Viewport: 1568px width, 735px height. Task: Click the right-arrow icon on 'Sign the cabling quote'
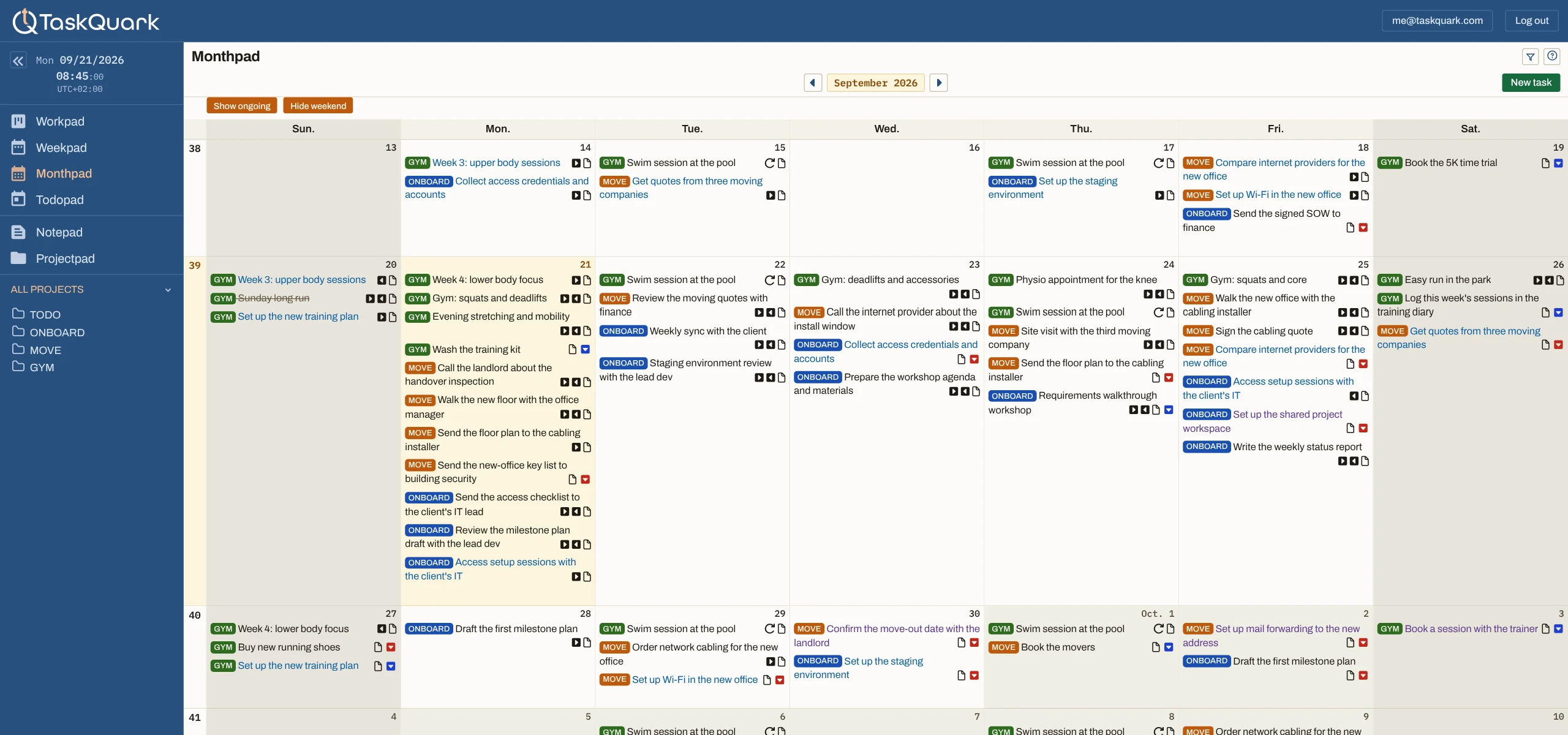coord(1343,331)
